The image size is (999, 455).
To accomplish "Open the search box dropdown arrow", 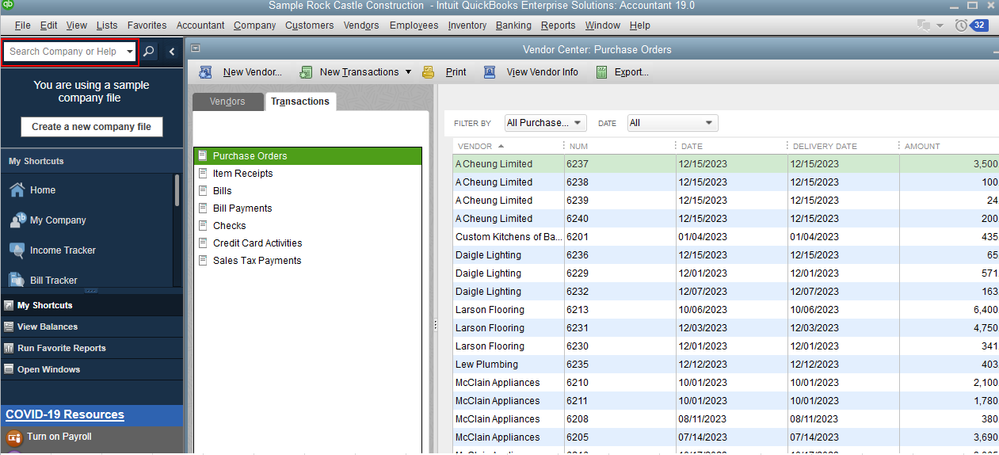I will click(129, 52).
